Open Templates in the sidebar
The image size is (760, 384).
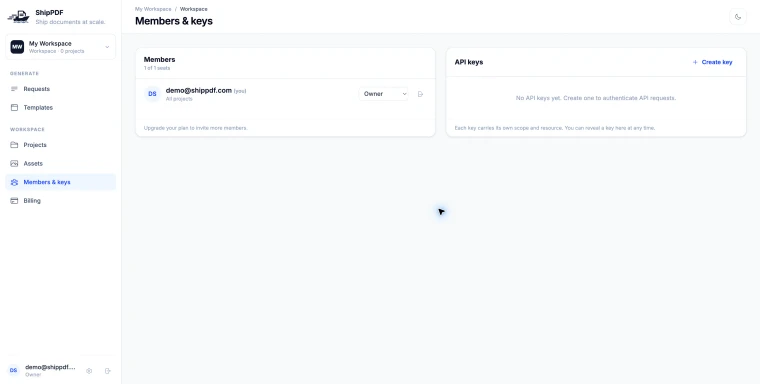click(x=61, y=108)
